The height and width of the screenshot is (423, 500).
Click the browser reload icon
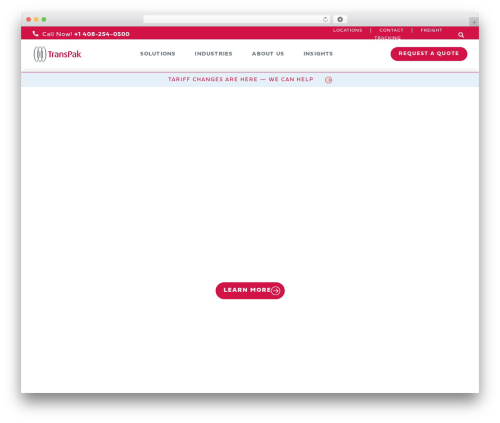click(x=325, y=19)
